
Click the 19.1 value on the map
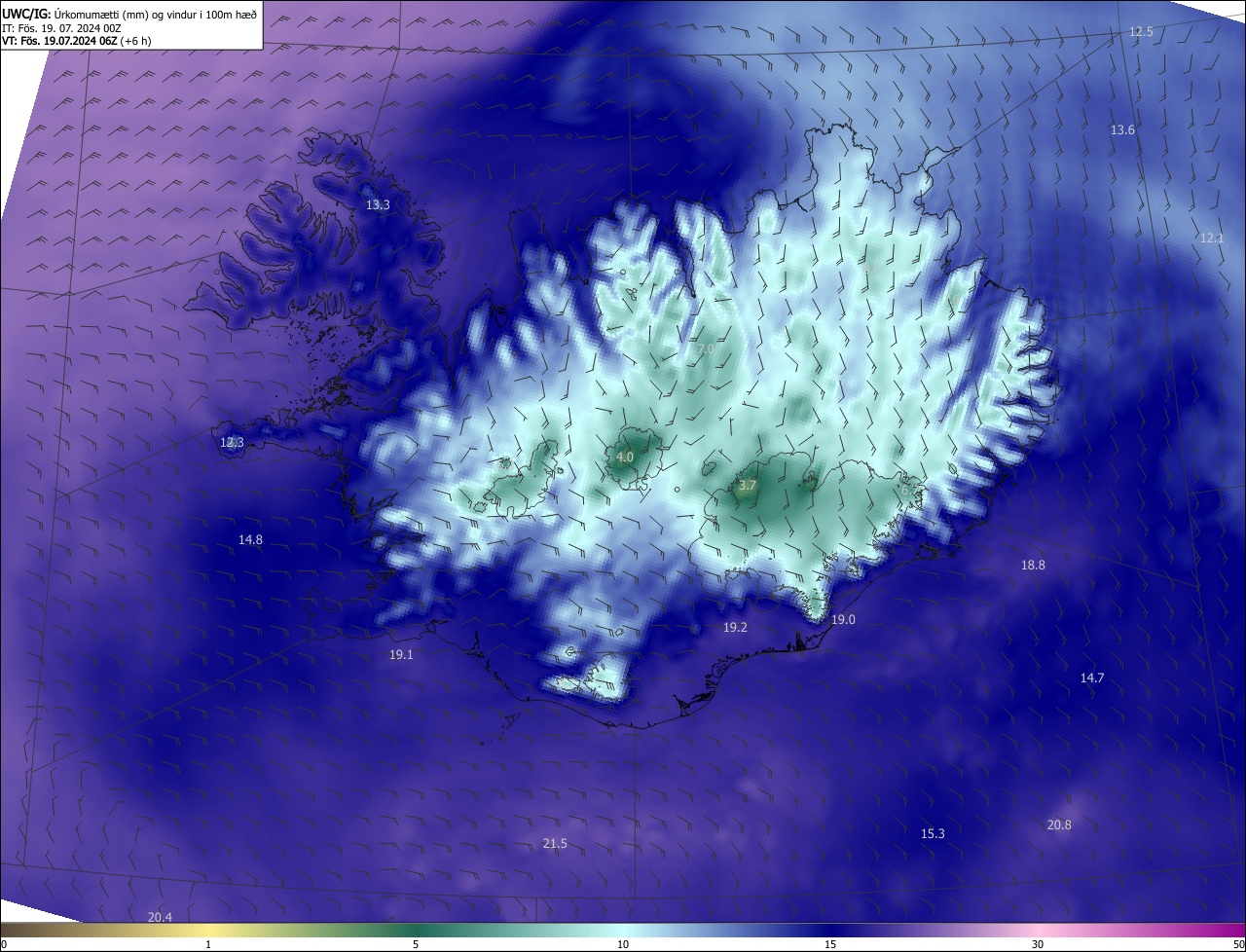click(401, 655)
